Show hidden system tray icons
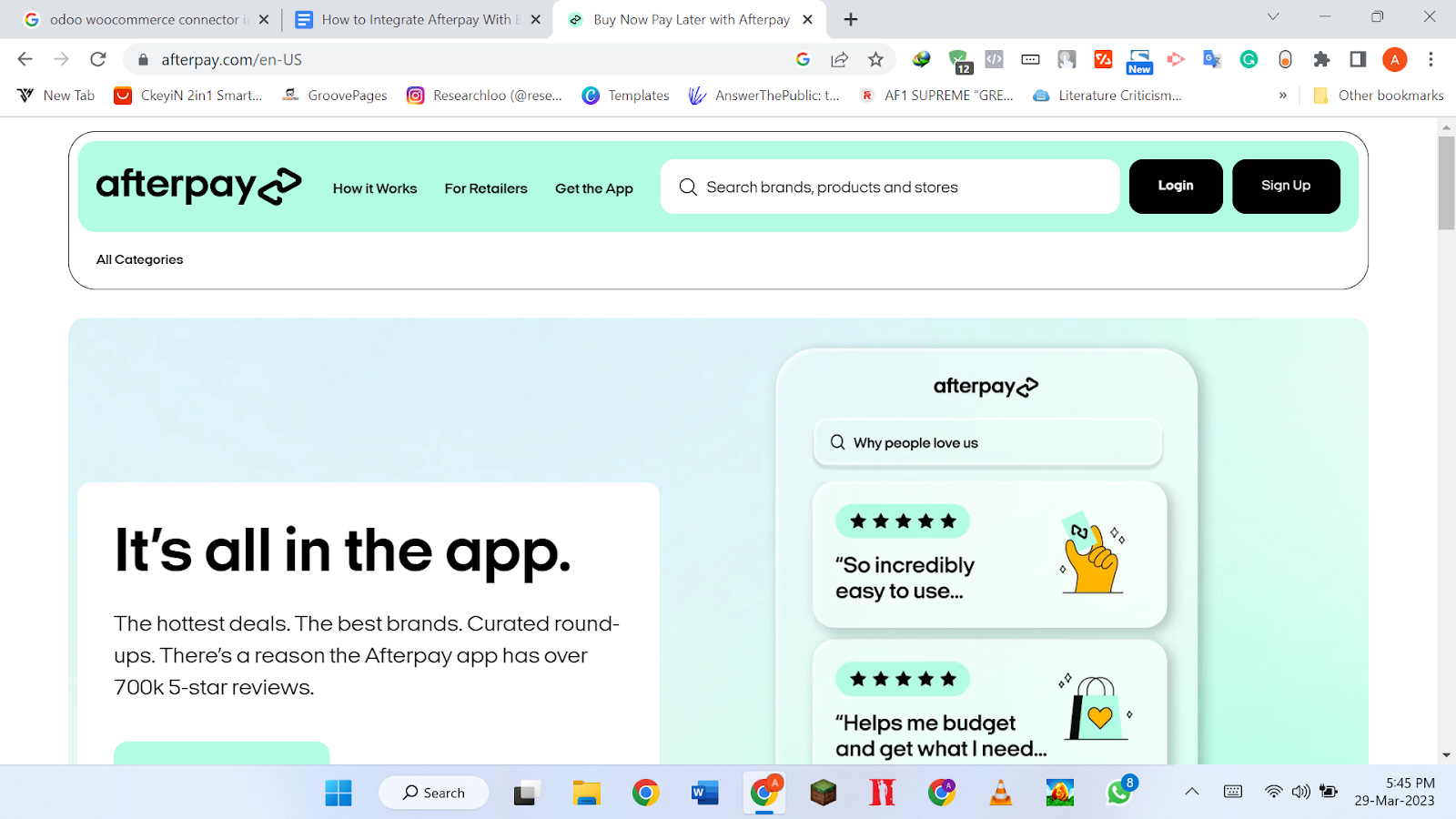Screen dimensions: 1456x819 pyautogui.click(x=1191, y=792)
